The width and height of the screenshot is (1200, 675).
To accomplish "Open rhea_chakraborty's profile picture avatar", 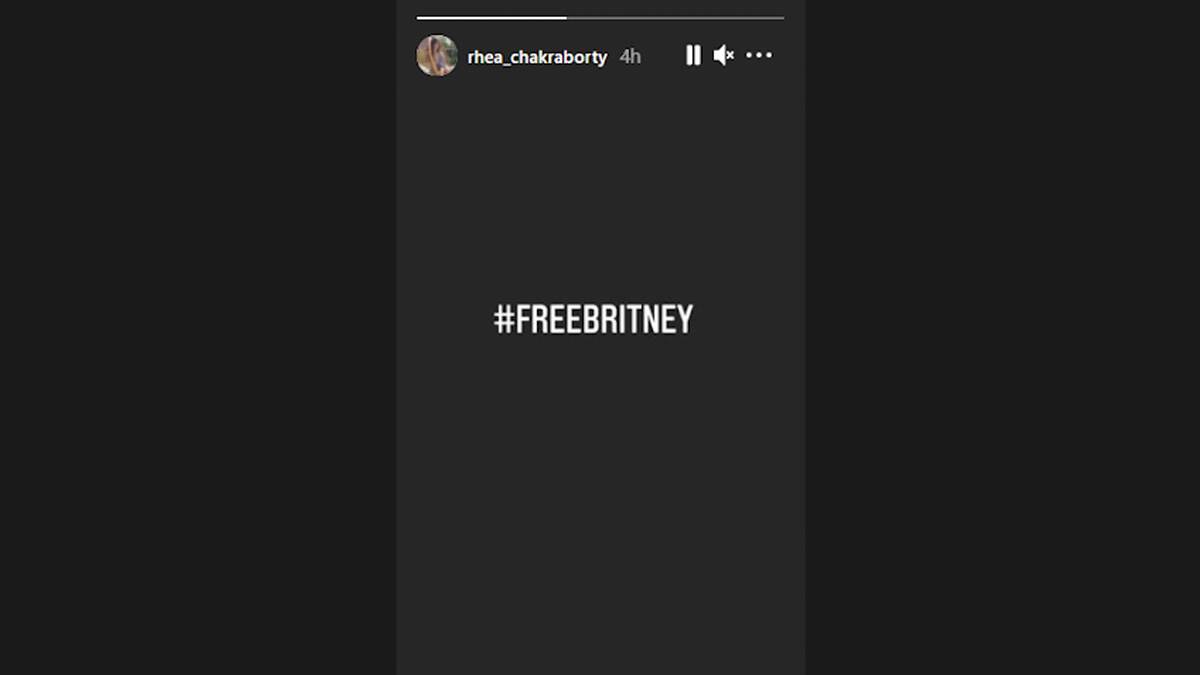I will (x=437, y=55).
